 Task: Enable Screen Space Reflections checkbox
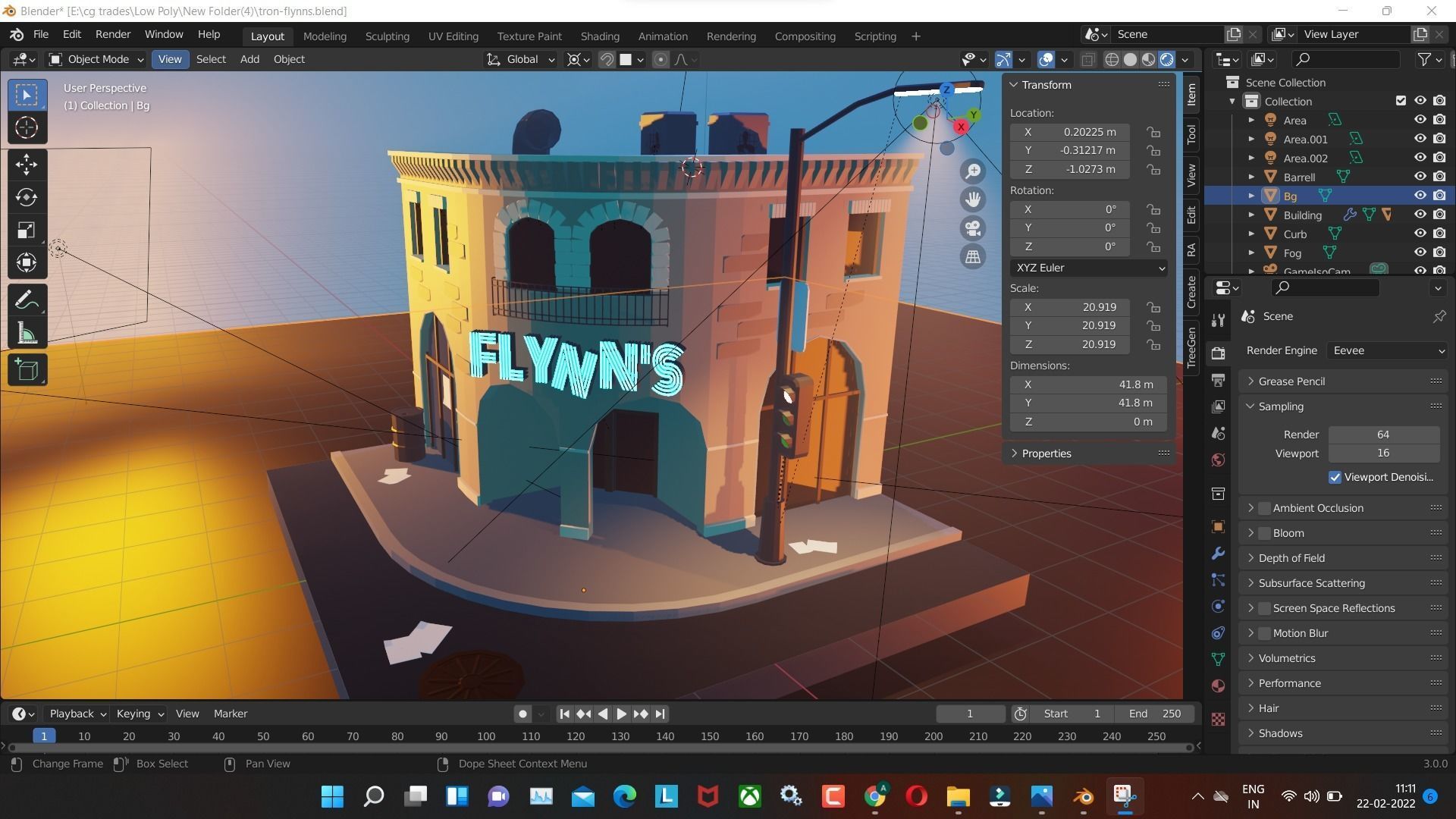1264,608
